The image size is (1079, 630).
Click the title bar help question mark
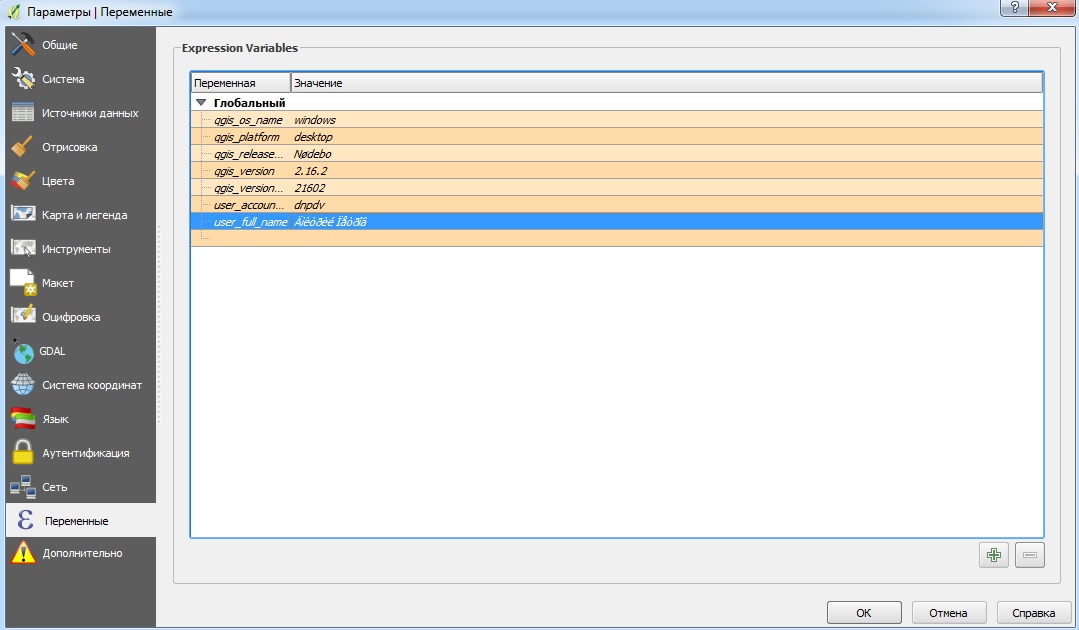pos(1014,7)
